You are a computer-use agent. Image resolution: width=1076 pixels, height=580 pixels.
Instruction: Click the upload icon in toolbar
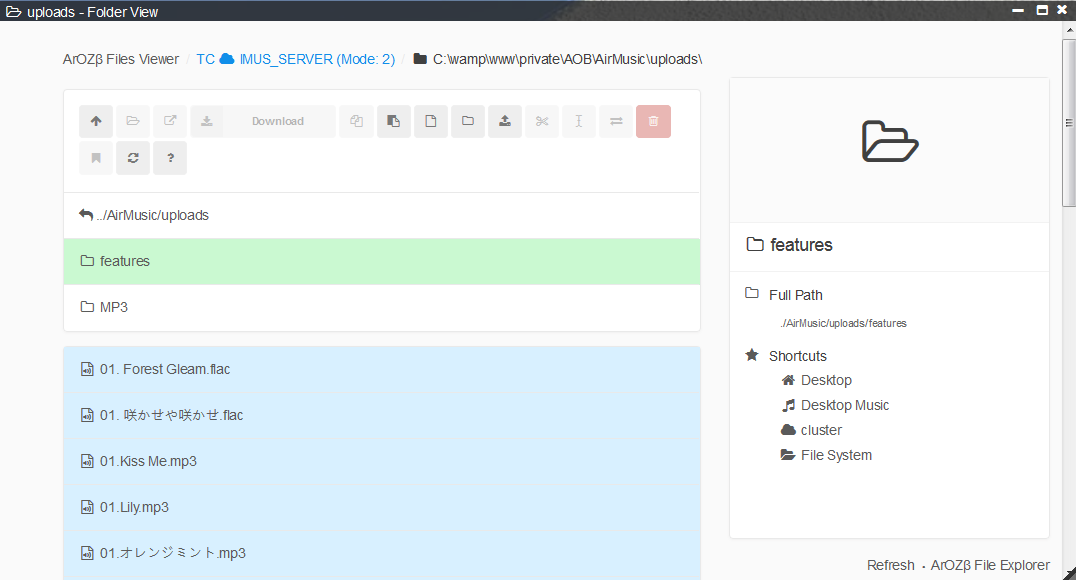tap(505, 122)
